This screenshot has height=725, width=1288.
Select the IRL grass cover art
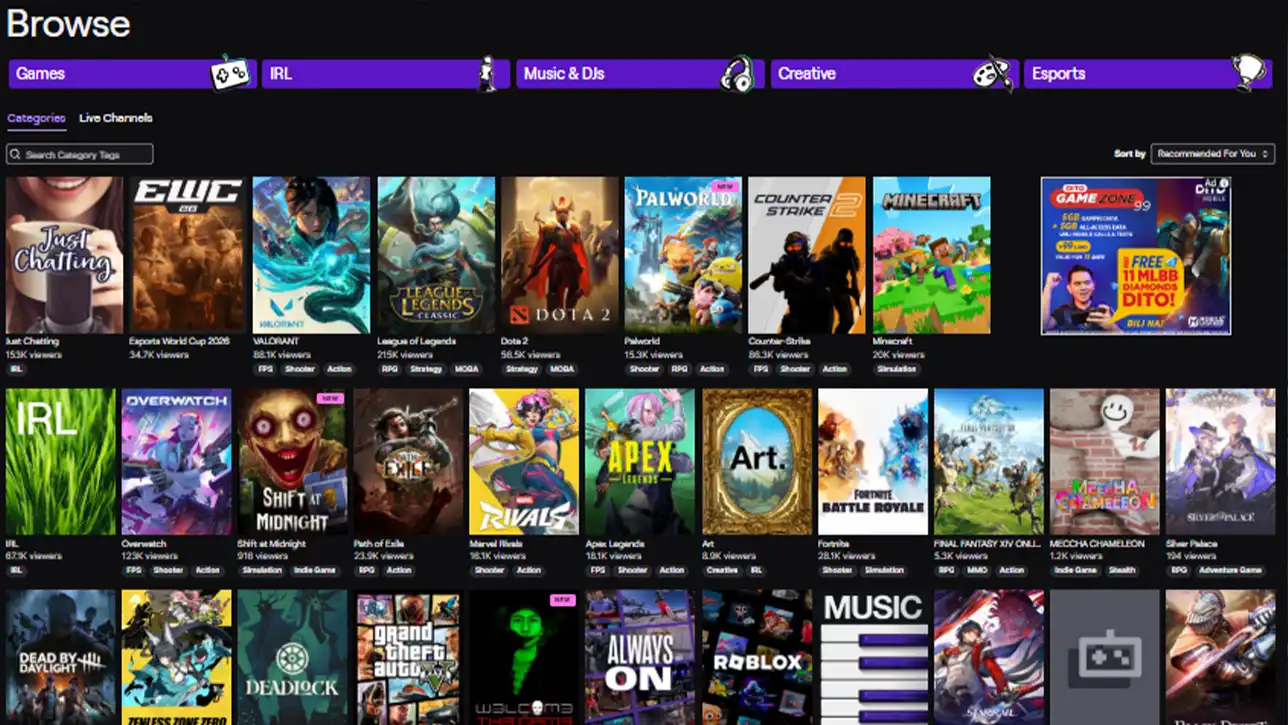coord(61,462)
